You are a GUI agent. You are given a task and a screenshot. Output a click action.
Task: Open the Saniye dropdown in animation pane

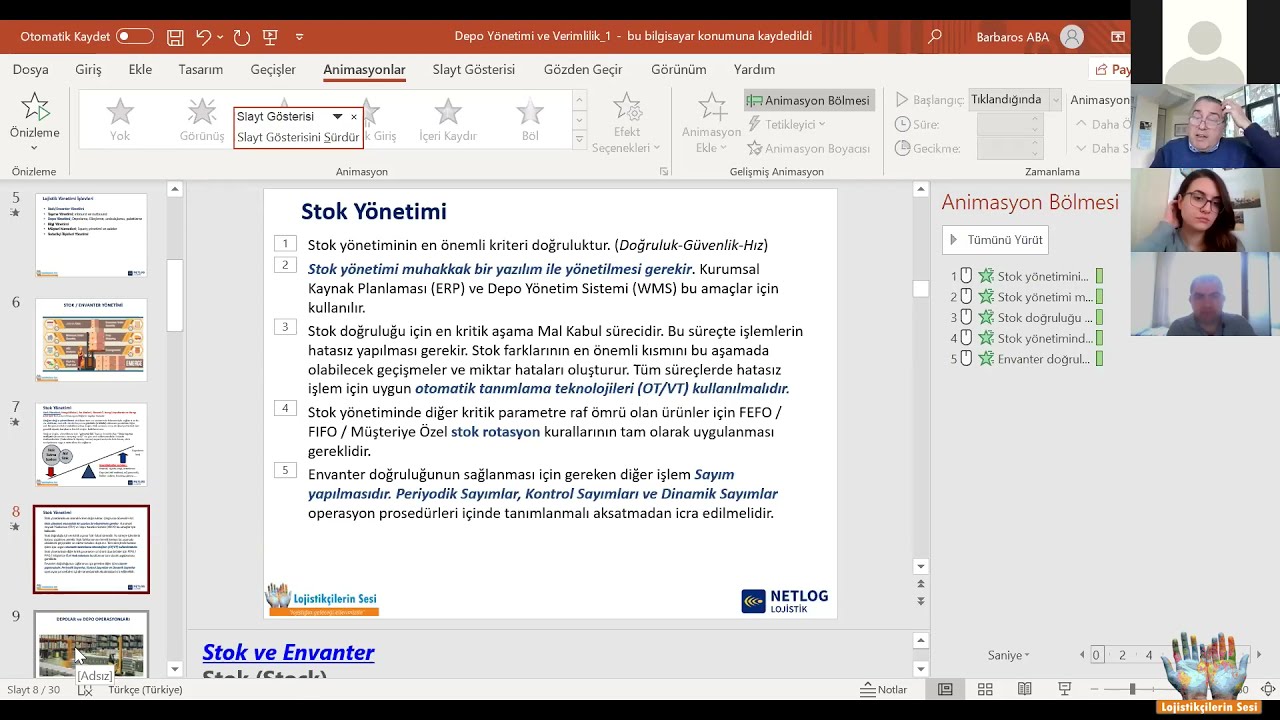coord(1008,655)
